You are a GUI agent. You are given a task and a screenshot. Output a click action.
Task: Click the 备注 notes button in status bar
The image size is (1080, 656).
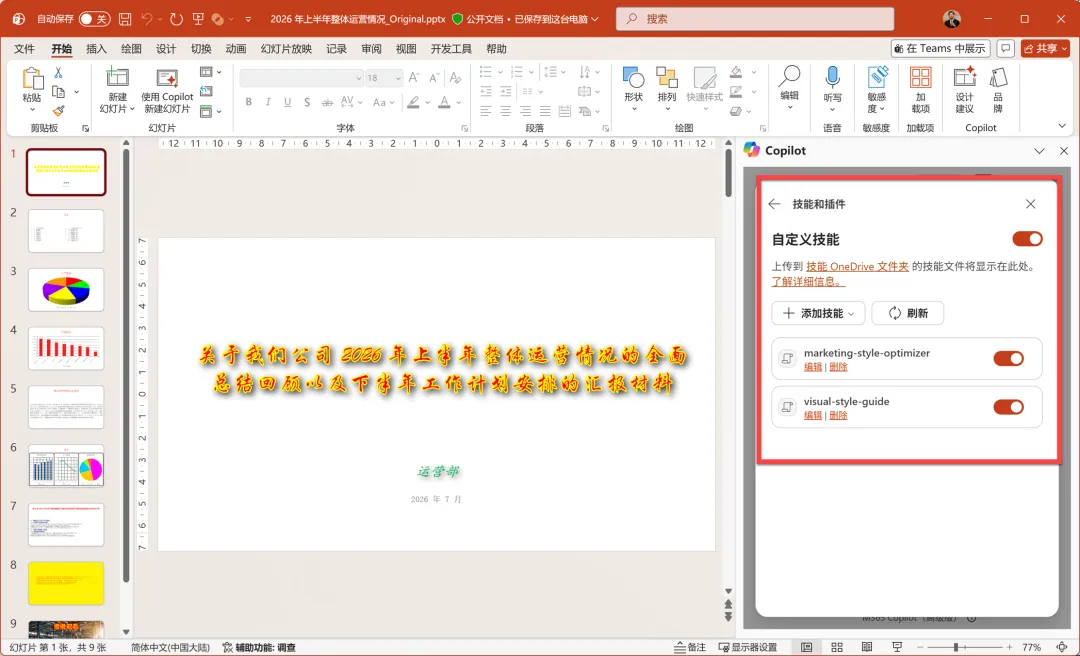[690, 647]
